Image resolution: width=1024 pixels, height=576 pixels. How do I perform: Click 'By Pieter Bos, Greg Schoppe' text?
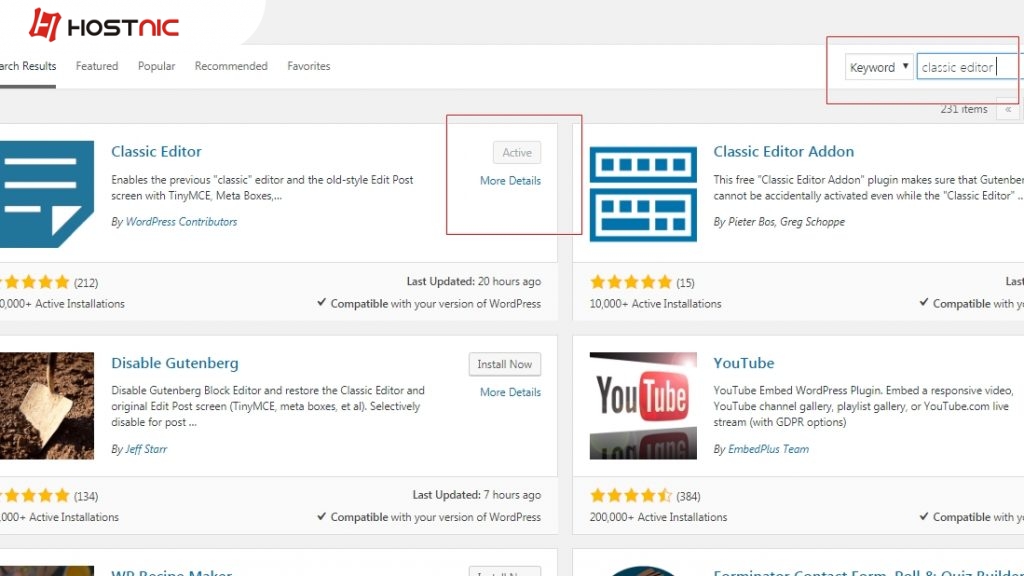click(778, 222)
